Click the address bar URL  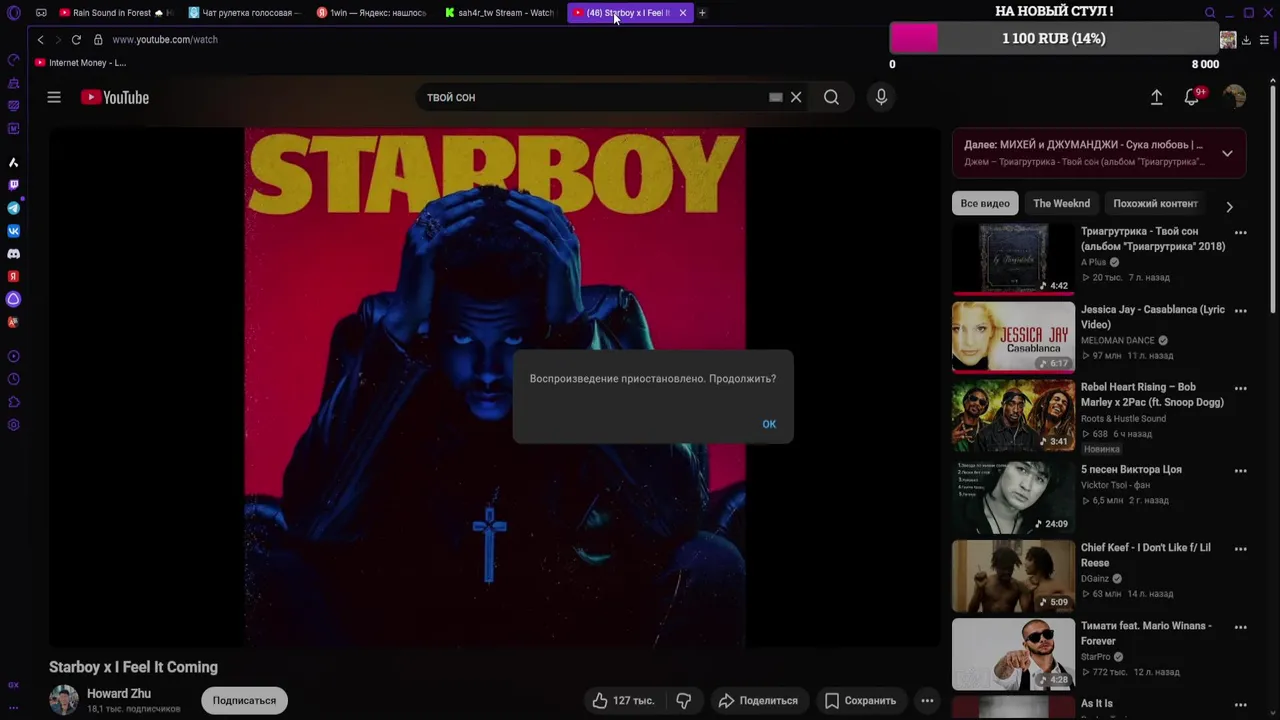pos(165,40)
